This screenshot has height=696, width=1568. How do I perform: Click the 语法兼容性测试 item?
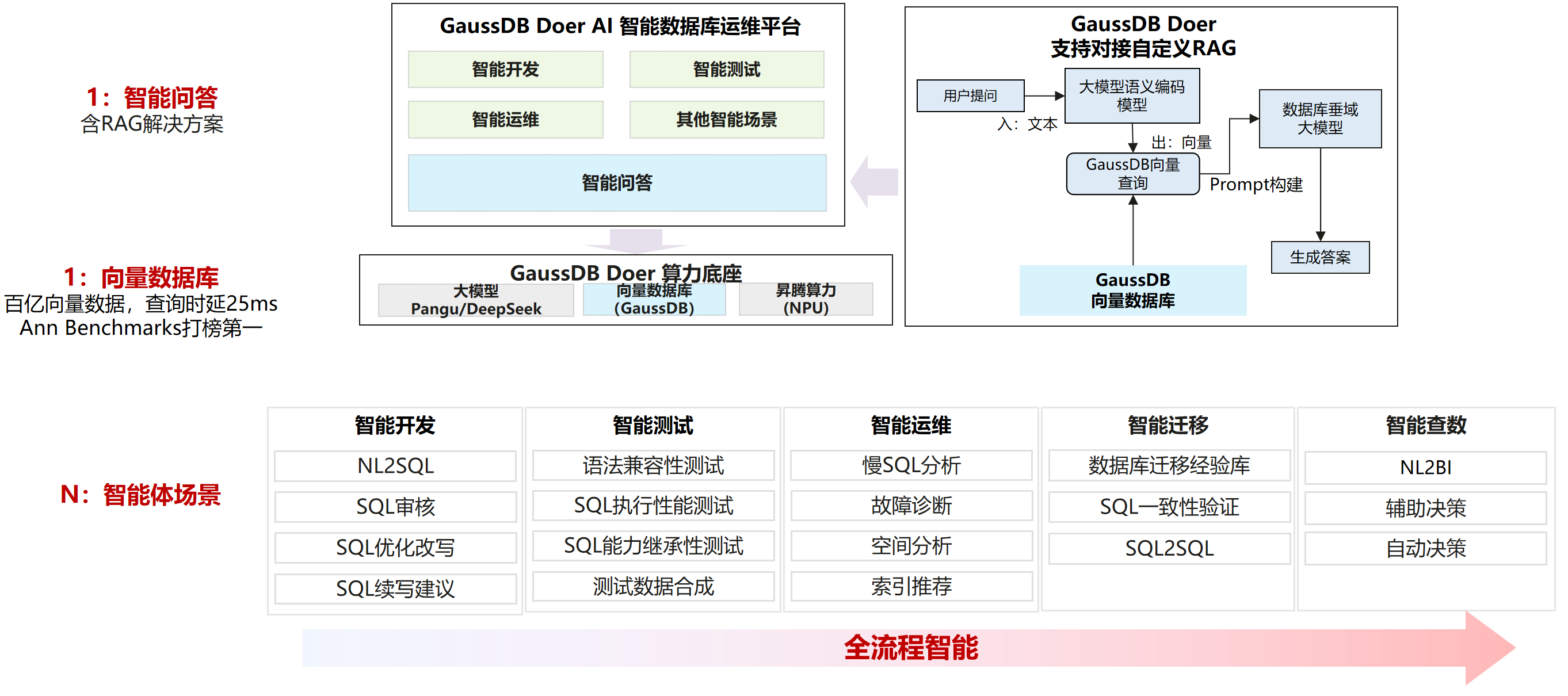click(x=653, y=465)
